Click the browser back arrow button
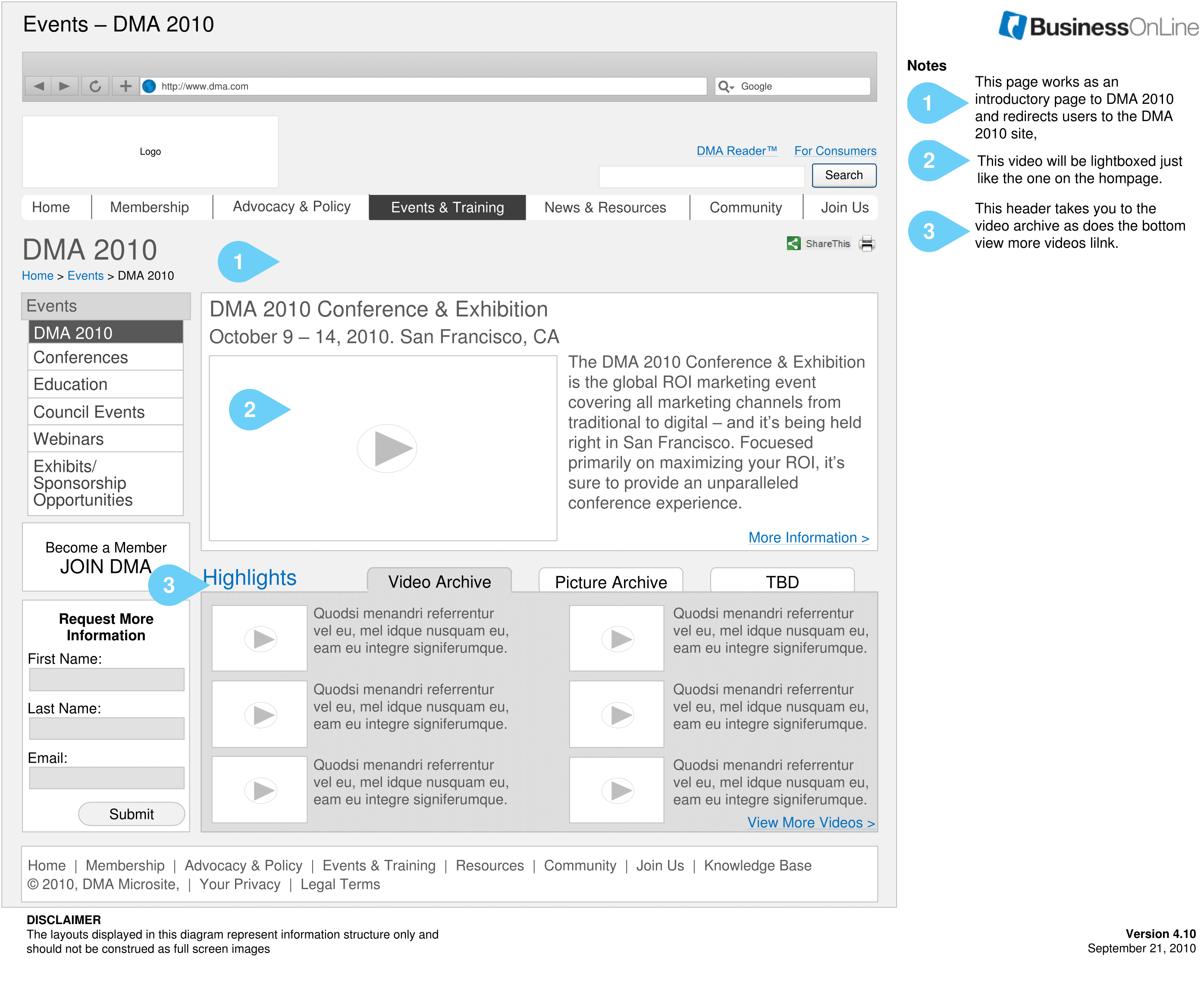This screenshot has height=981, width=1204. click(38, 86)
